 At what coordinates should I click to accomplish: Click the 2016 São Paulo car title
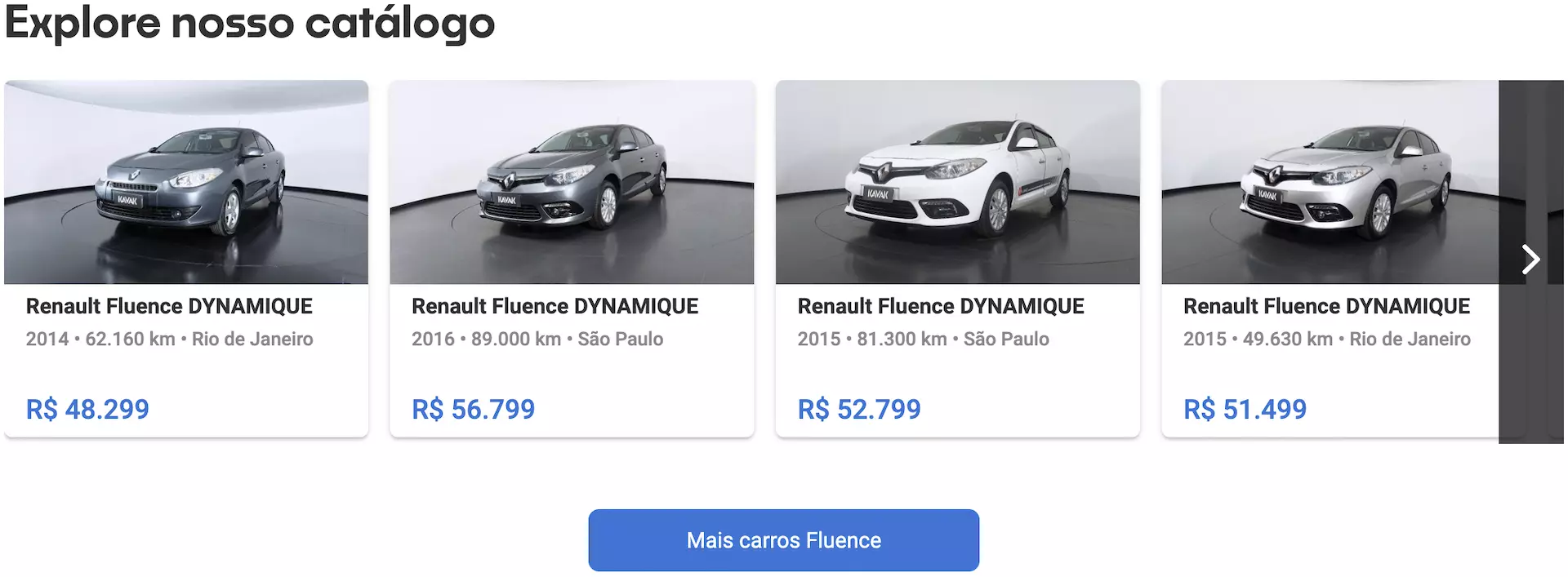pos(555,306)
